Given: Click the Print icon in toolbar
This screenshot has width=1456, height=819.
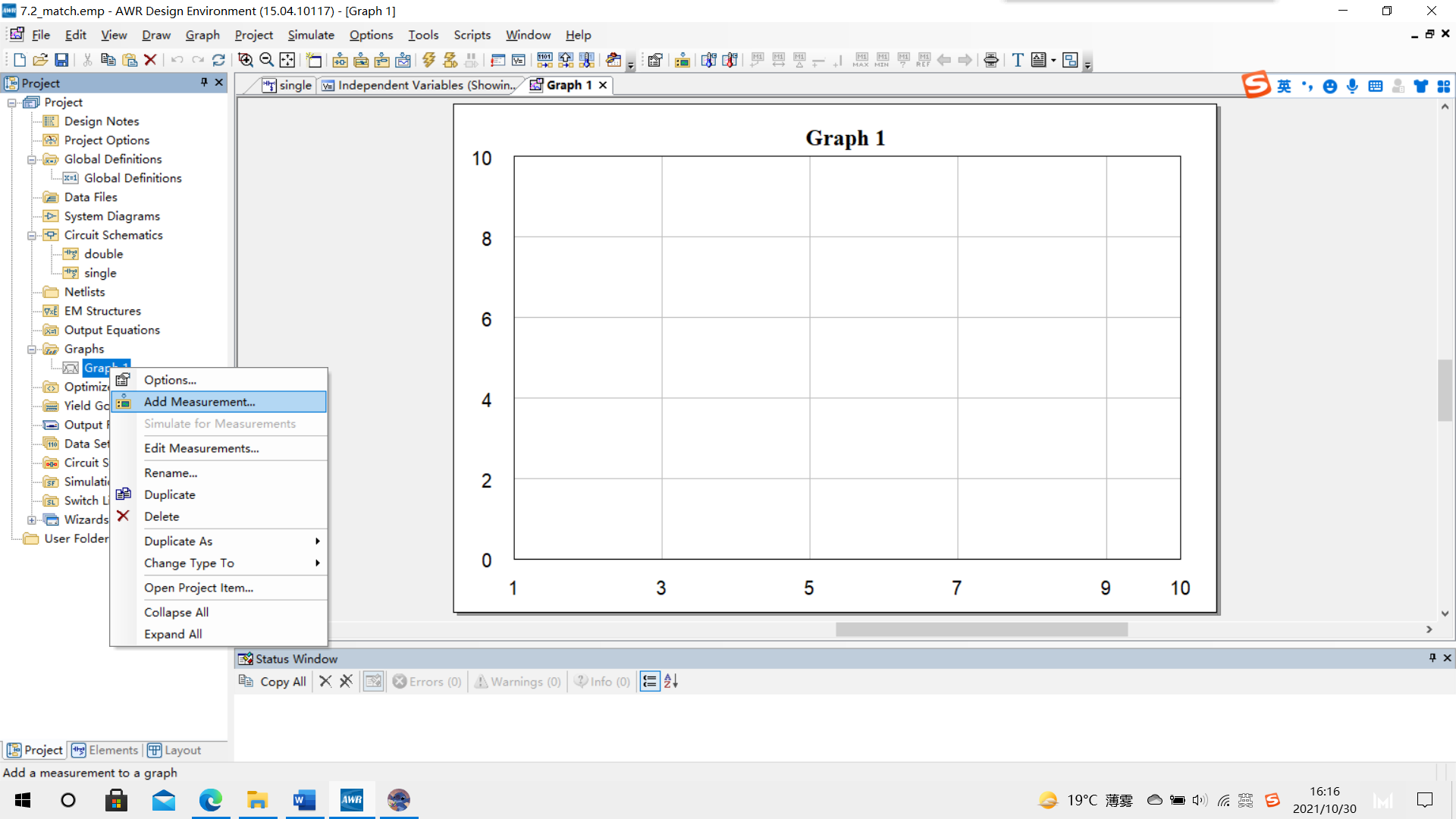Looking at the screenshot, I should click(x=990, y=60).
